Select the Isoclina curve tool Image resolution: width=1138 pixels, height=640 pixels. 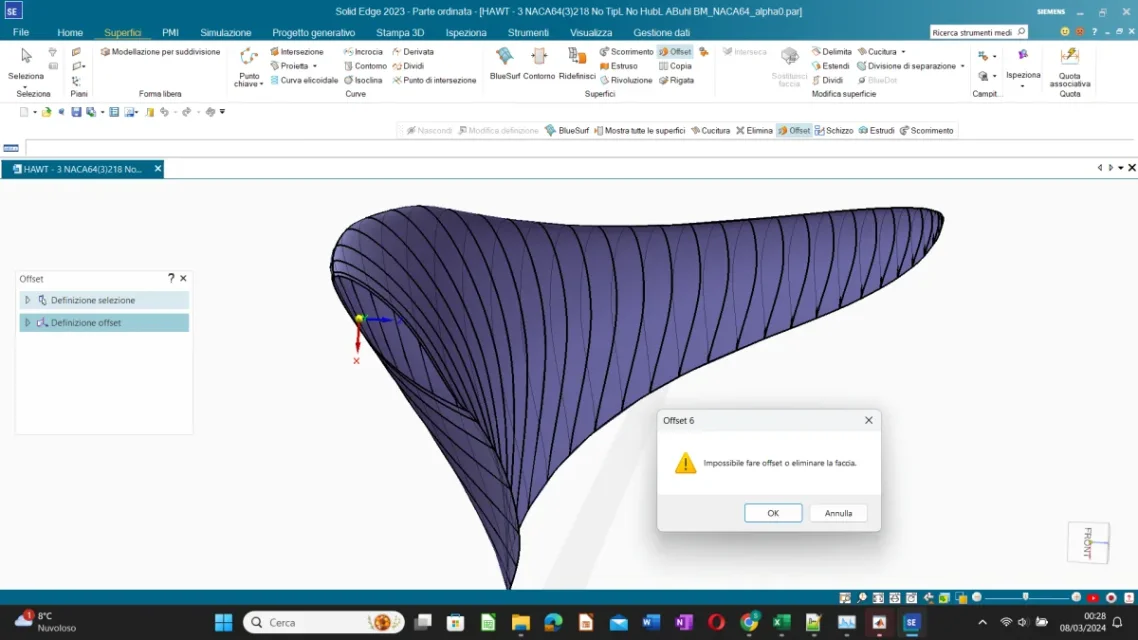coord(363,81)
